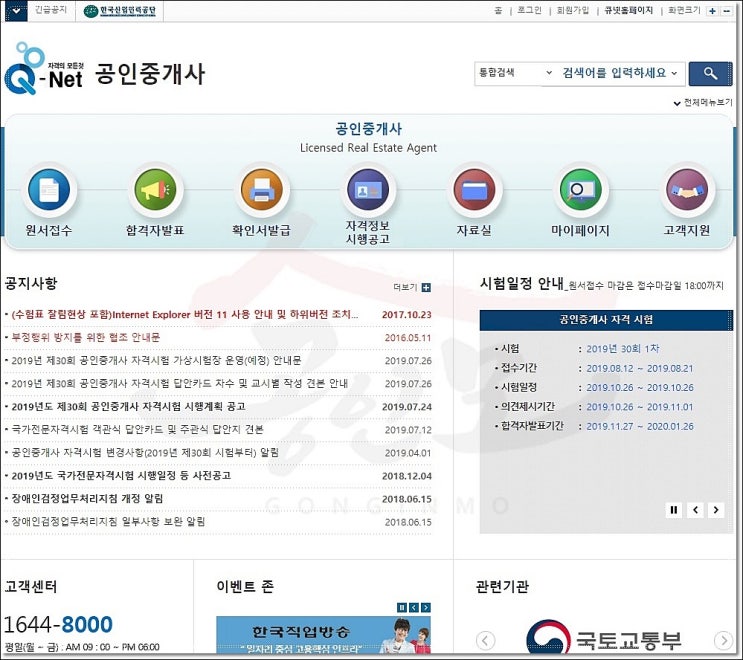Click the customer center number 1644-8000
The height and width of the screenshot is (660, 743).
point(58,624)
